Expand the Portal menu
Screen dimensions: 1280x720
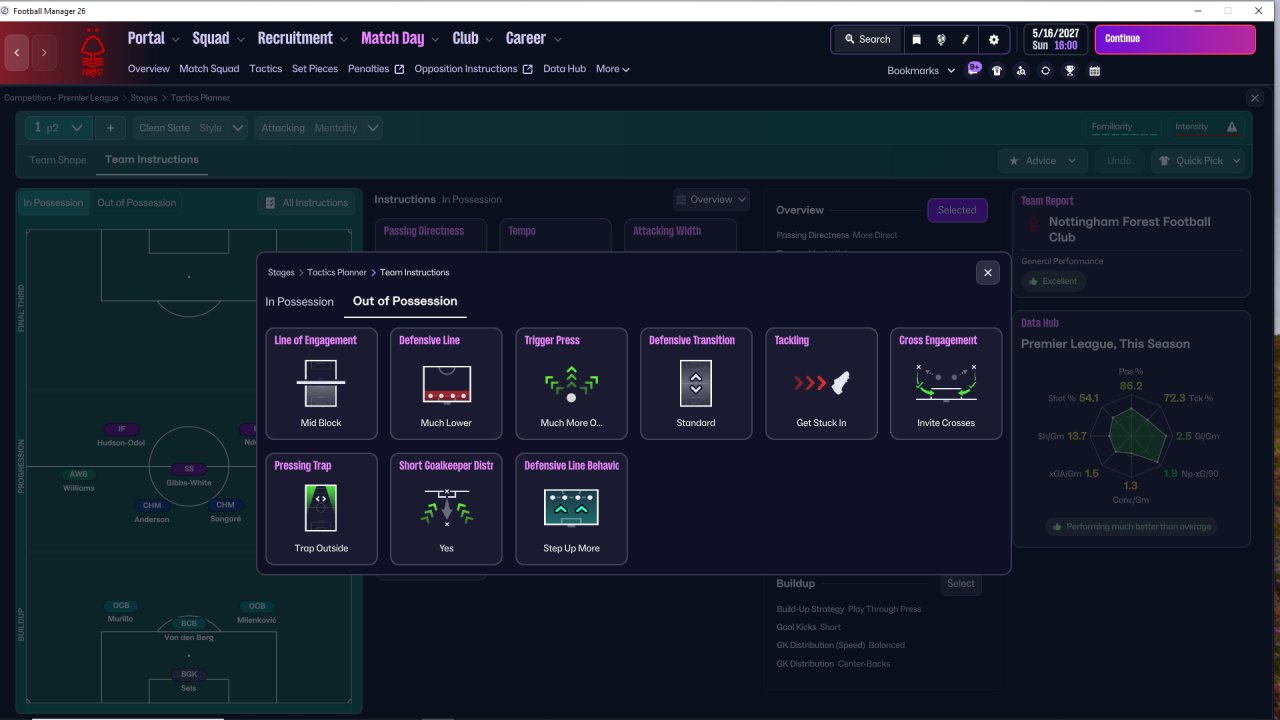coord(153,38)
